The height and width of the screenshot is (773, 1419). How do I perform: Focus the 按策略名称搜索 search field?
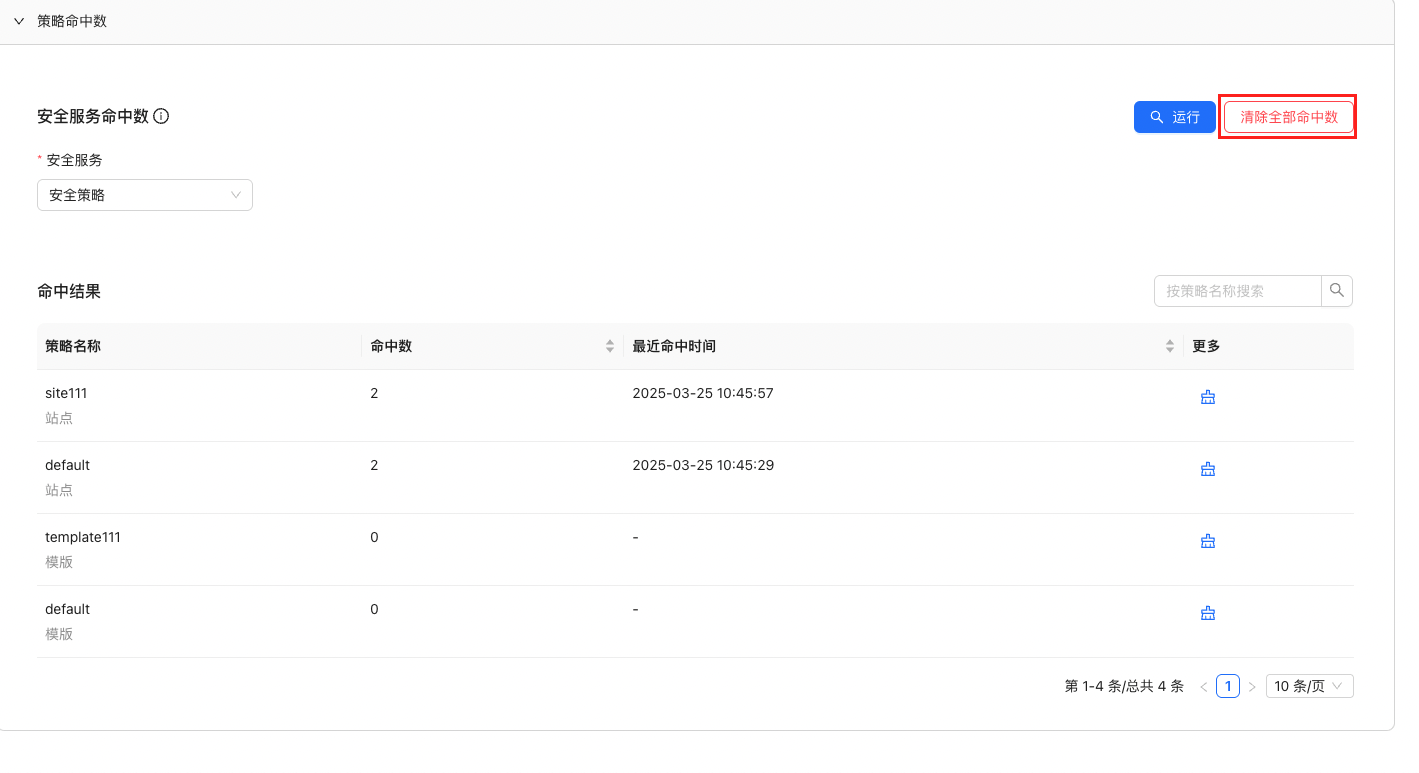(1238, 291)
